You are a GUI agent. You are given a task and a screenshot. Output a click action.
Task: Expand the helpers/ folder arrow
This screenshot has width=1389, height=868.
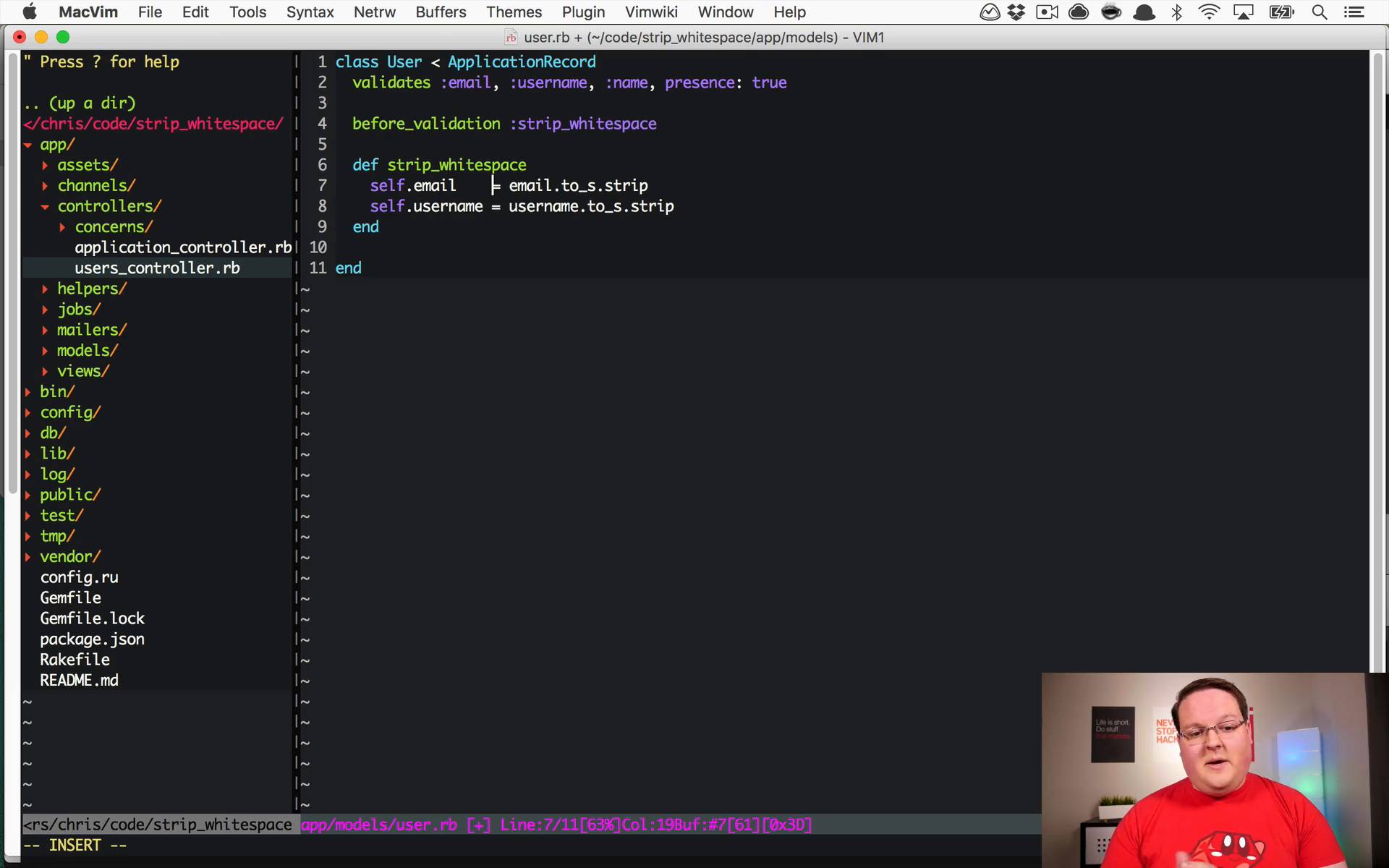[x=45, y=289]
